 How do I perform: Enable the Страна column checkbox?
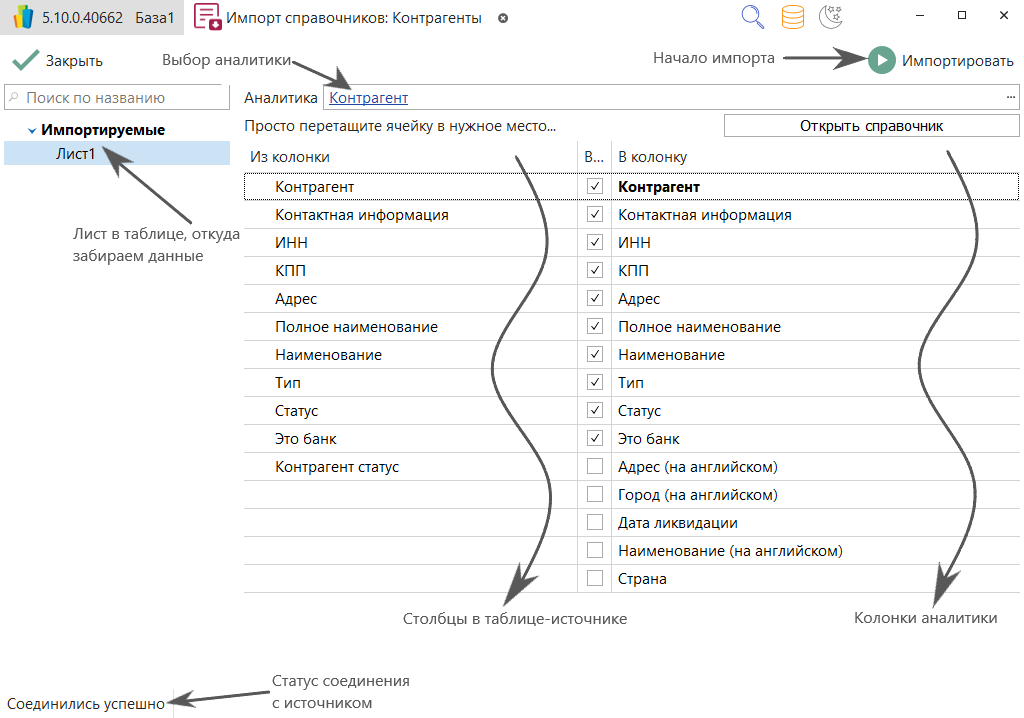(x=595, y=579)
